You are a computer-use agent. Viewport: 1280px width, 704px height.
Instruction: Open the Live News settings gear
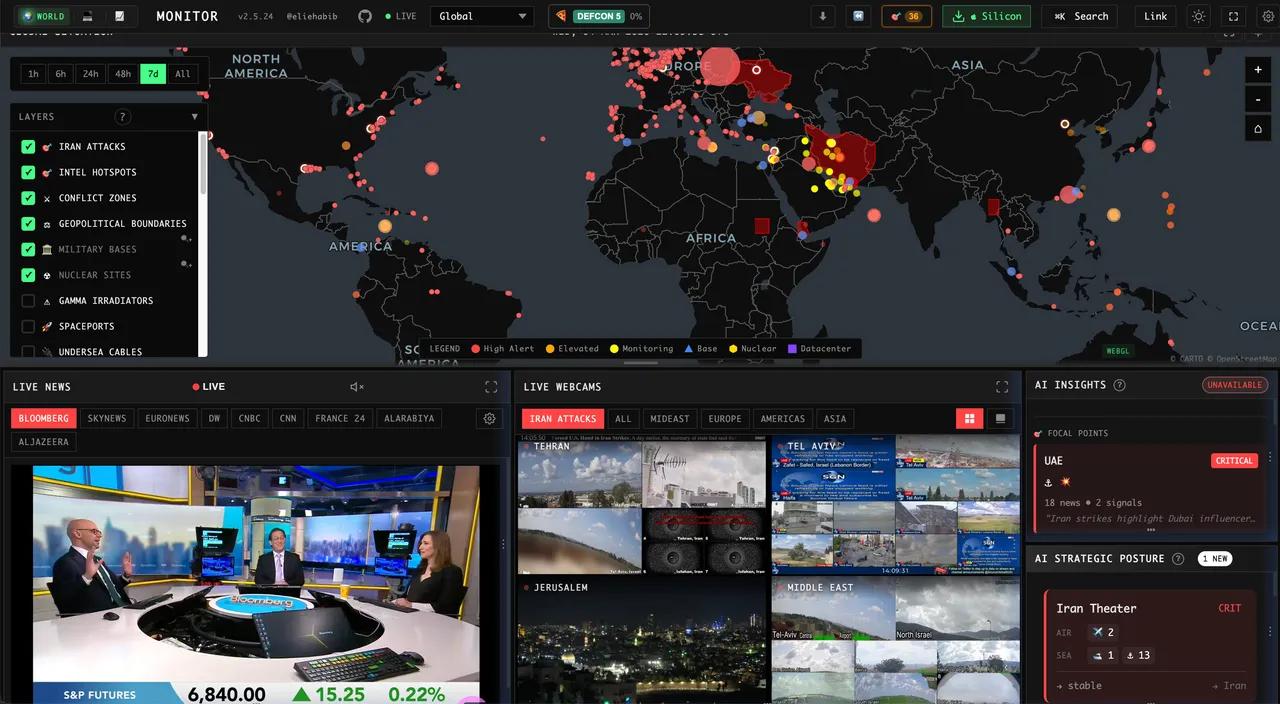[x=489, y=418]
